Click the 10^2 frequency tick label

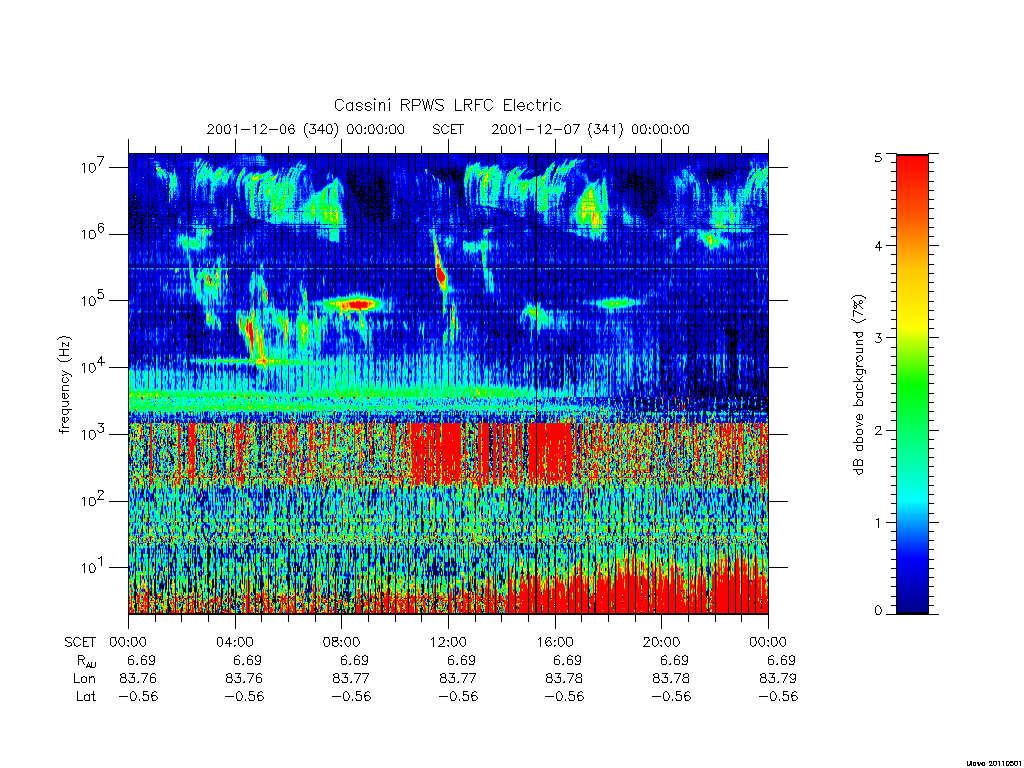(x=94, y=501)
